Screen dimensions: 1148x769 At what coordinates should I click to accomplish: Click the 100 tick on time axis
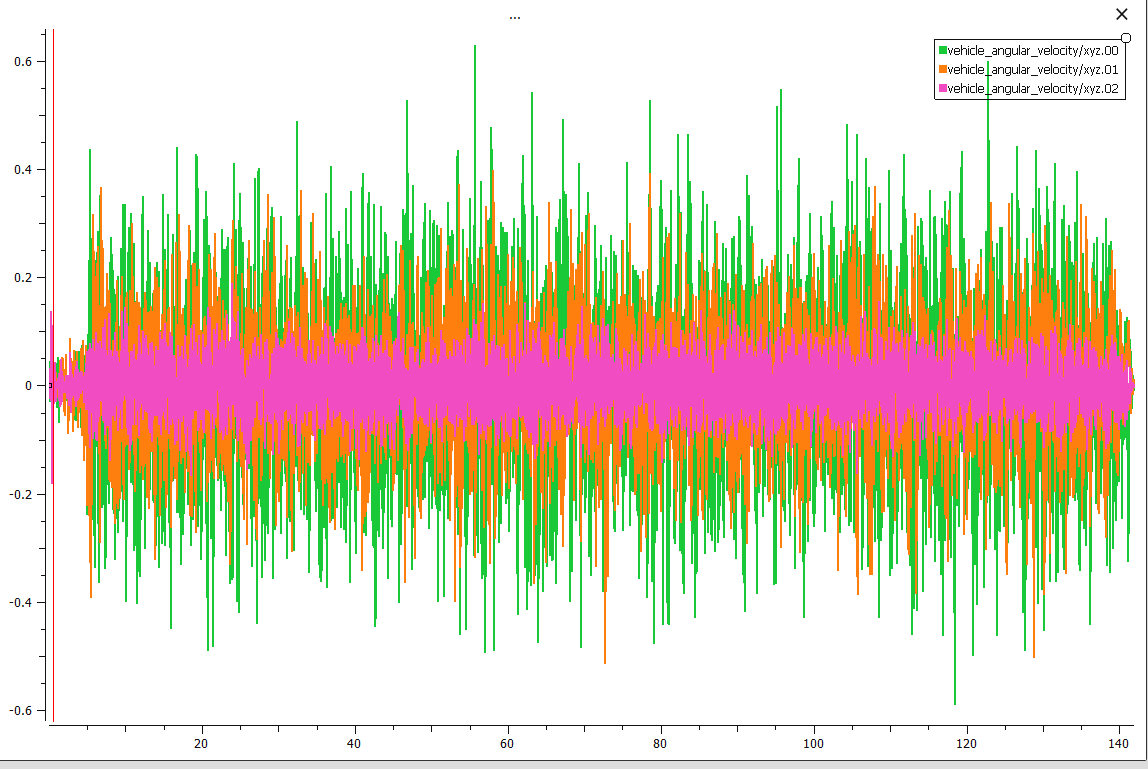[x=813, y=744]
